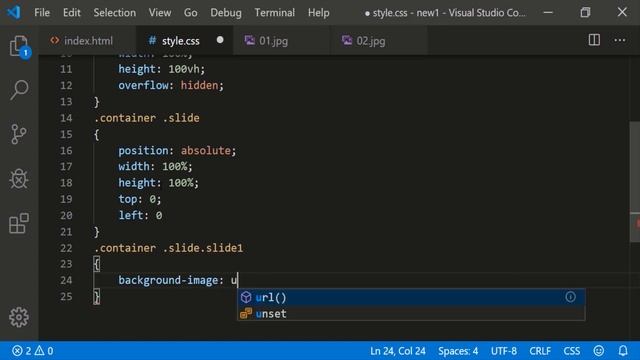The height and width of the screenshot is (360, 640).
Task: Open the Search view in activity bar
Action: 19,89
